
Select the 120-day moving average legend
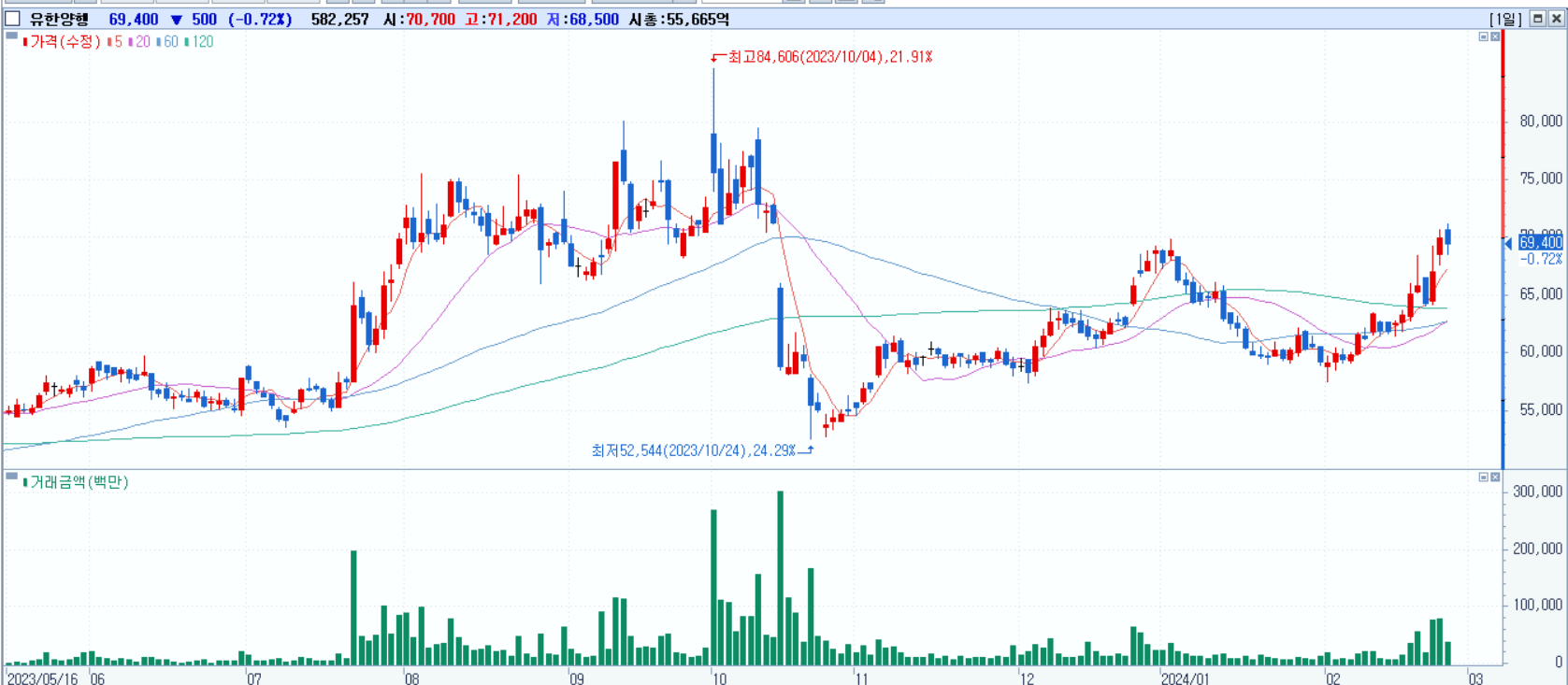point(200,42)
